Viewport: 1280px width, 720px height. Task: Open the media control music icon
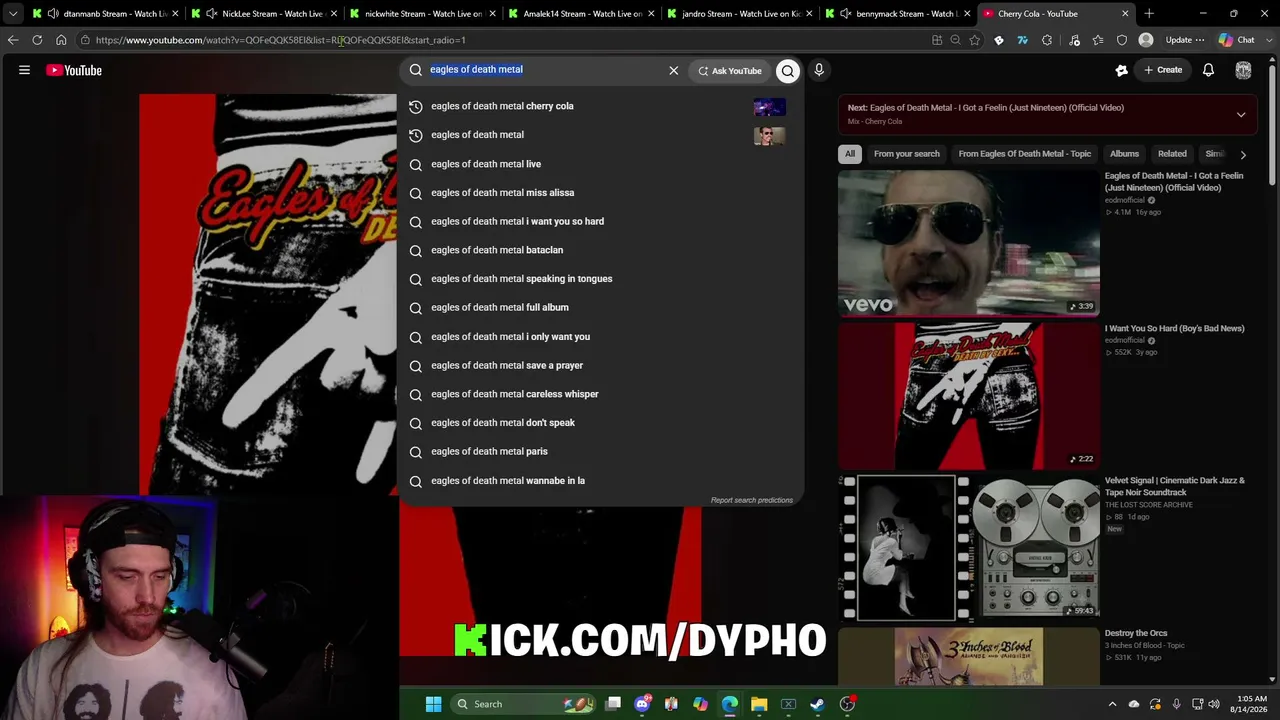[1074, 40]
